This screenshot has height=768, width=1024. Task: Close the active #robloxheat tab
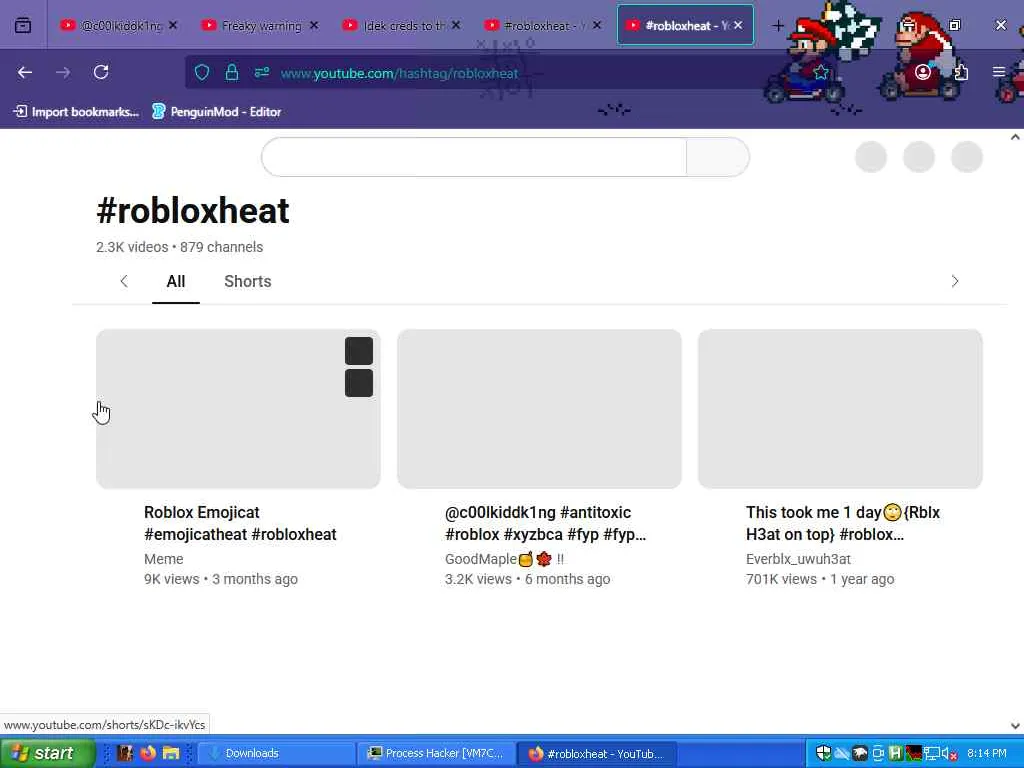(738, 25)
